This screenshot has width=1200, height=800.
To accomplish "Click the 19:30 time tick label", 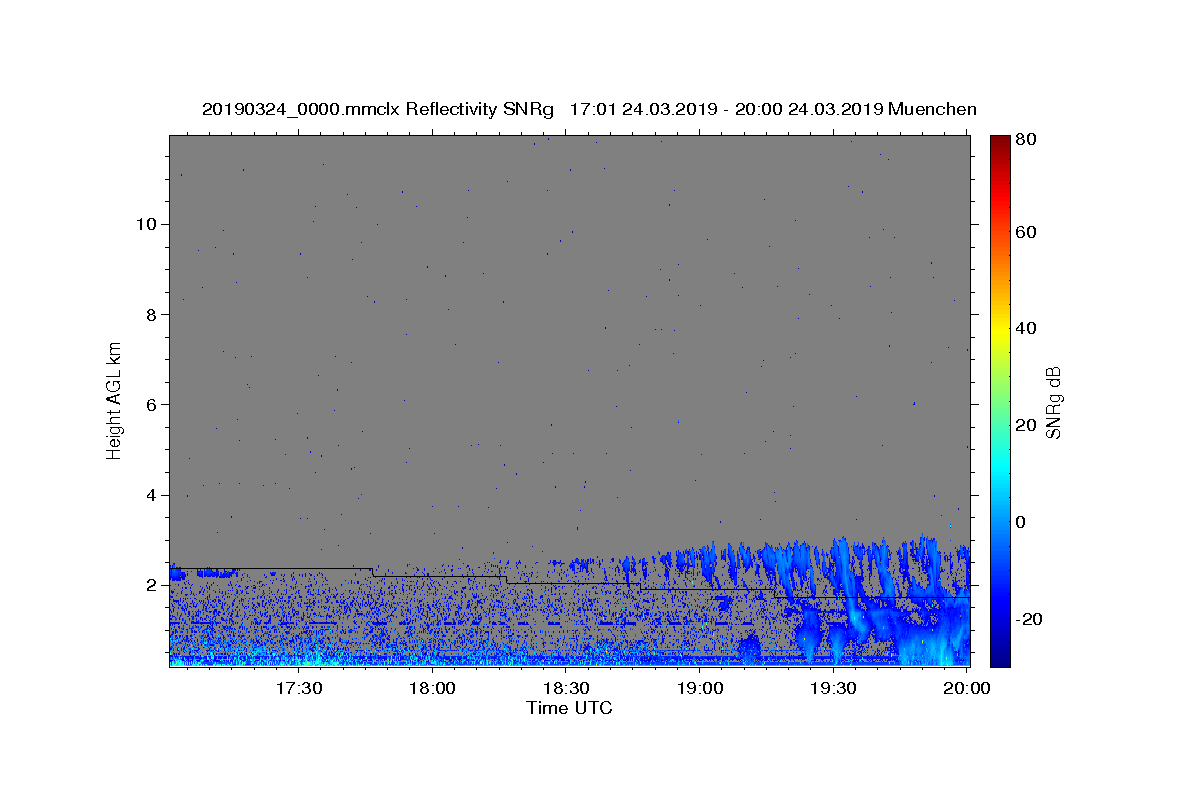I will click(x=833, y=688).
